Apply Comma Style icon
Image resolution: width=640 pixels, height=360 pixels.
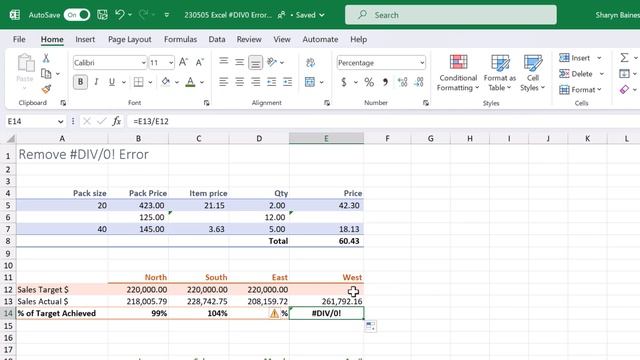point(385,82)
